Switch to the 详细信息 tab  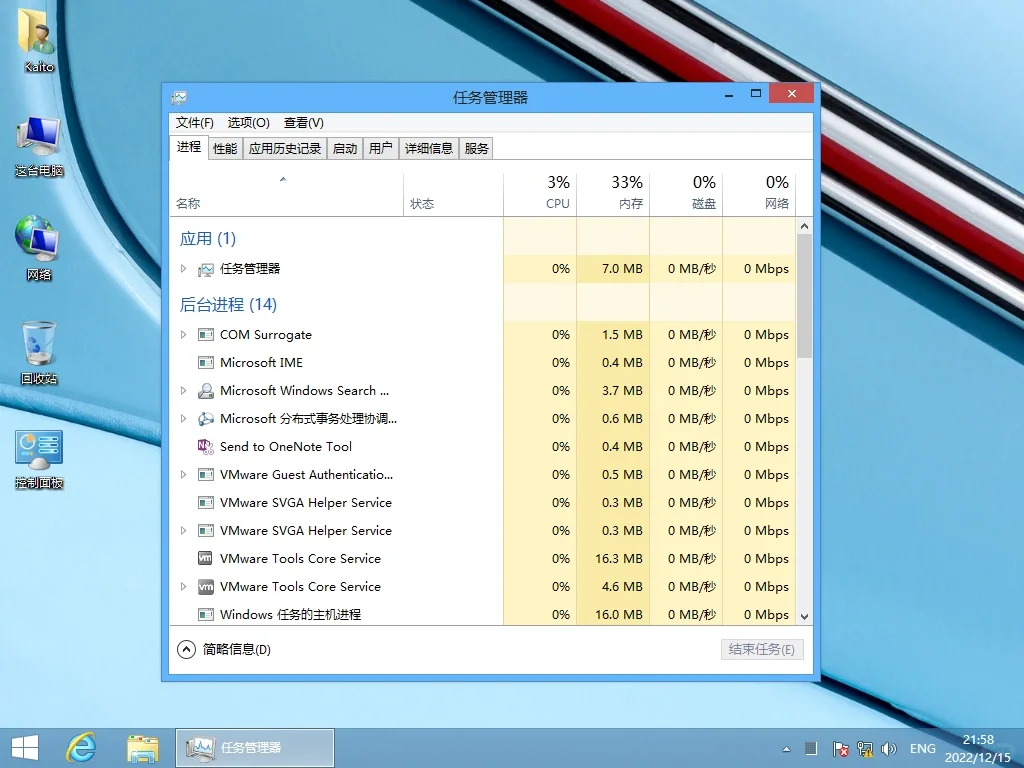[x=429, y=147]
